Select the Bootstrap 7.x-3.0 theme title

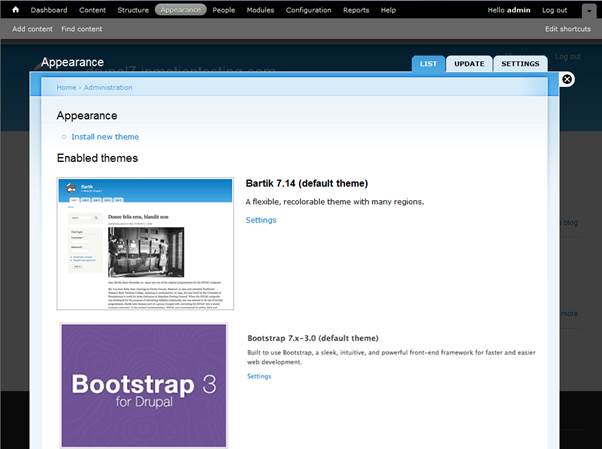tap(313, 338)
